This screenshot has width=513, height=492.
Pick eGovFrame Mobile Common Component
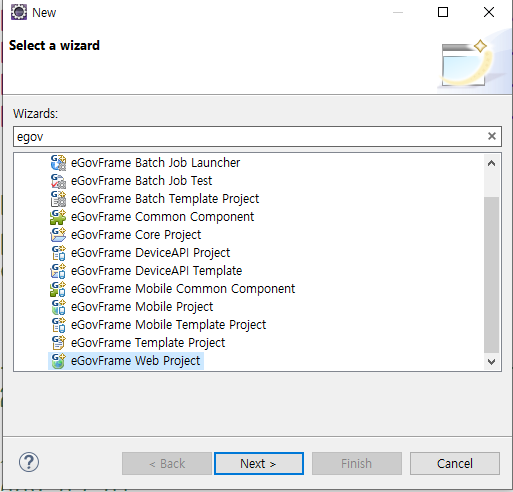click(x=183, y=289)
